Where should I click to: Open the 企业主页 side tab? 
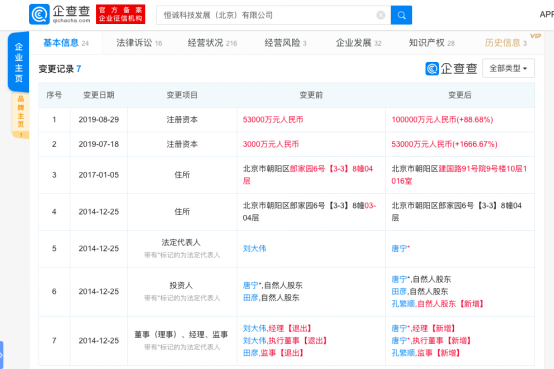(18, 62)
